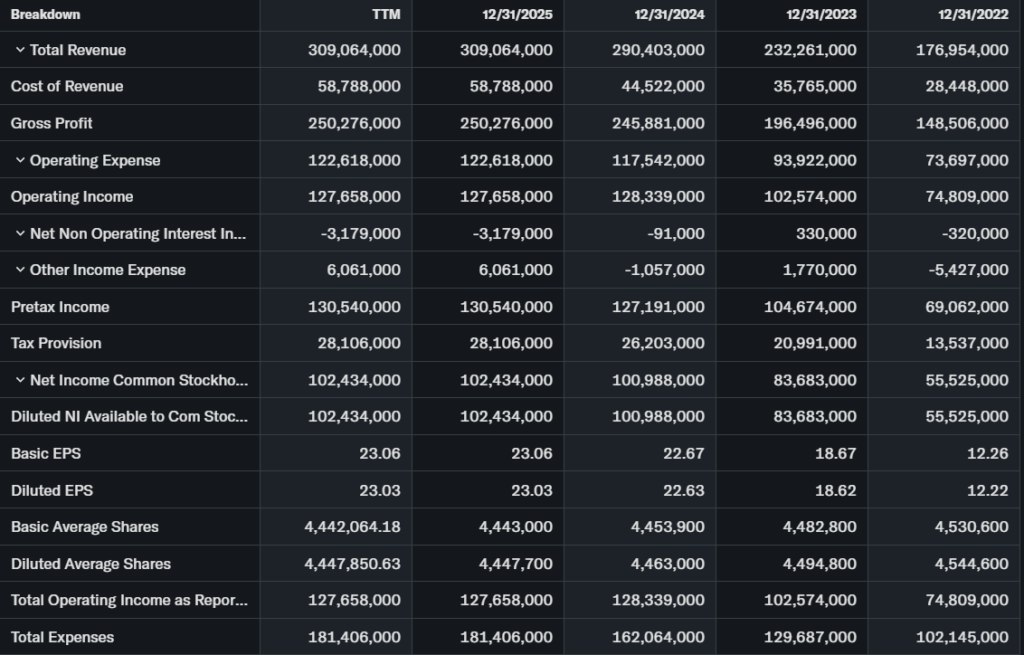Expand the Operating Expense row chevron
This screenshot has width=1024, height=655.
pyautogui.click(x=20, y=160)
